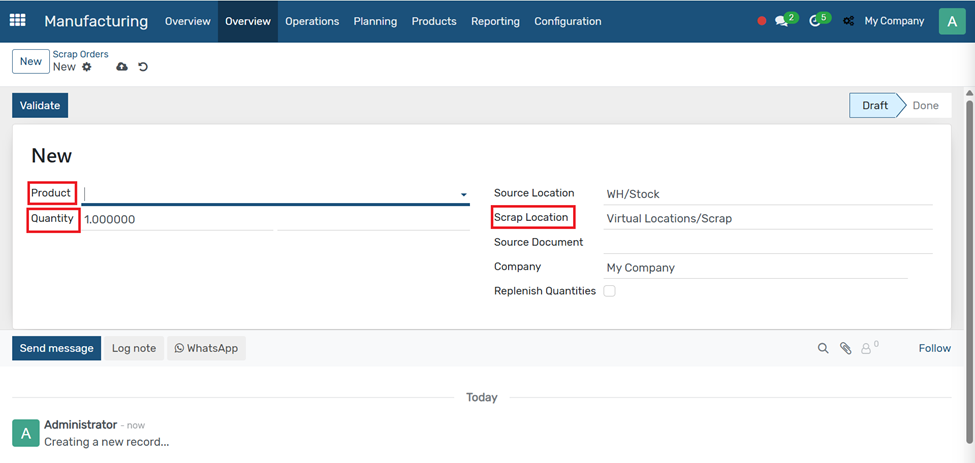Click the Validate button
The image size is (975, 463).
40,105
